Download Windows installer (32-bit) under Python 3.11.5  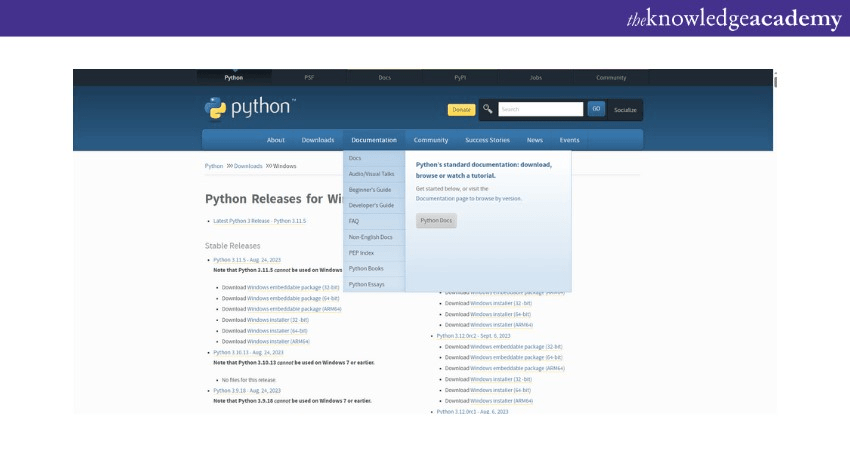278,320
